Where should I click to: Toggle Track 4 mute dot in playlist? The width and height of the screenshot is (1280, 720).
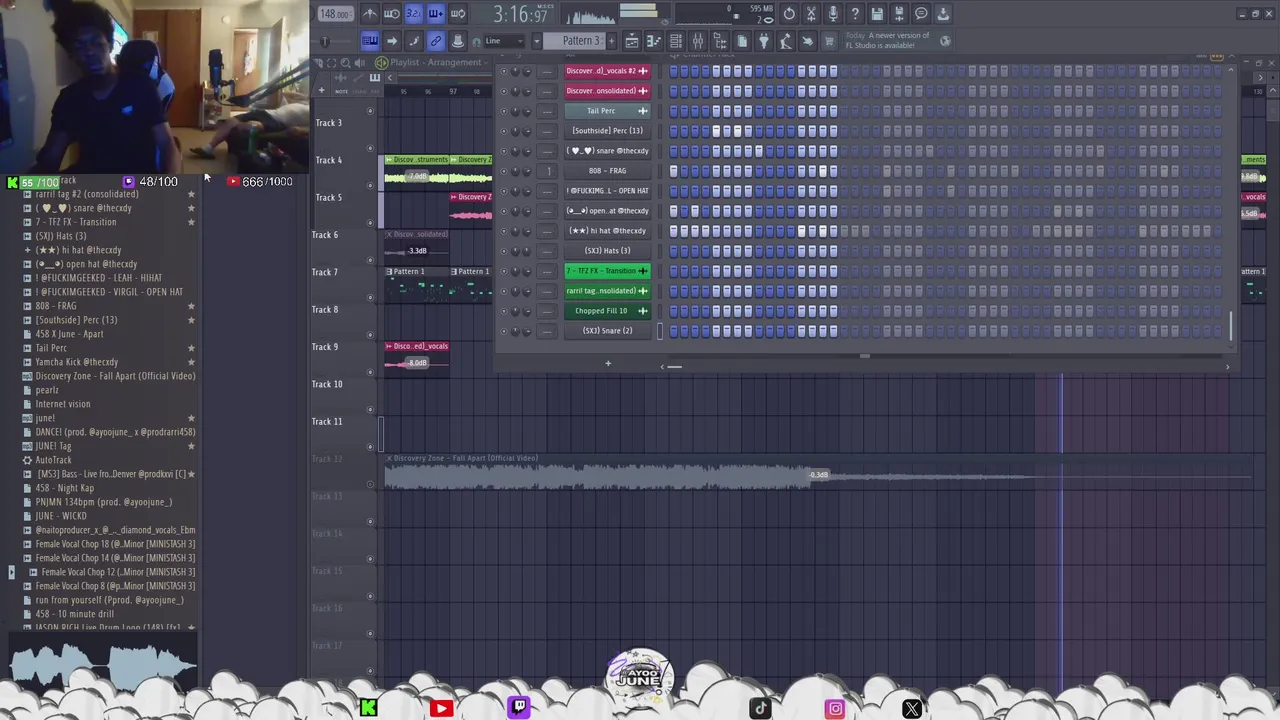(x=371, y=185)
